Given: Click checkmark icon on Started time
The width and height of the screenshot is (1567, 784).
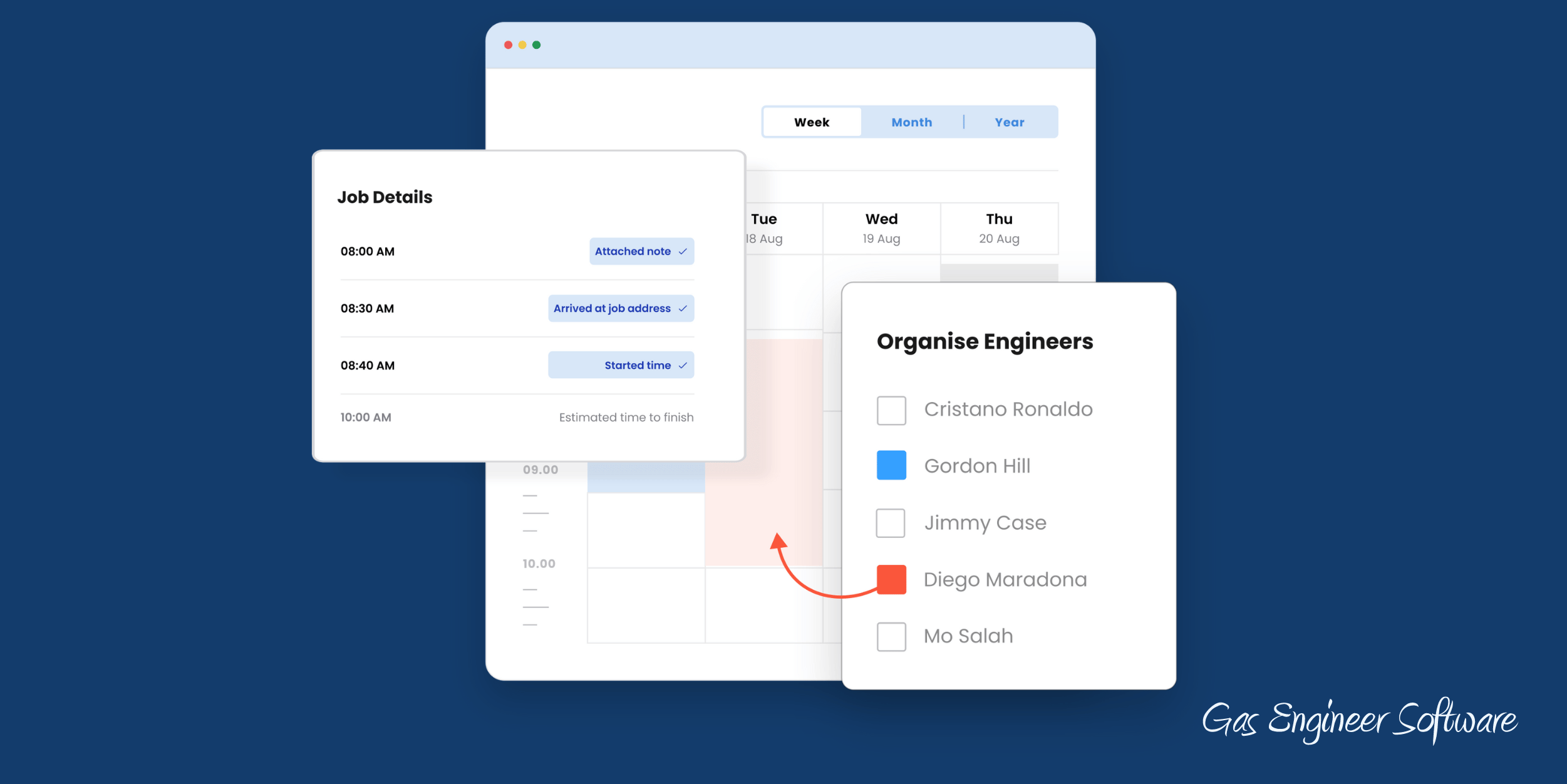Looking at the screenshot, I should (x=683, y=366).
